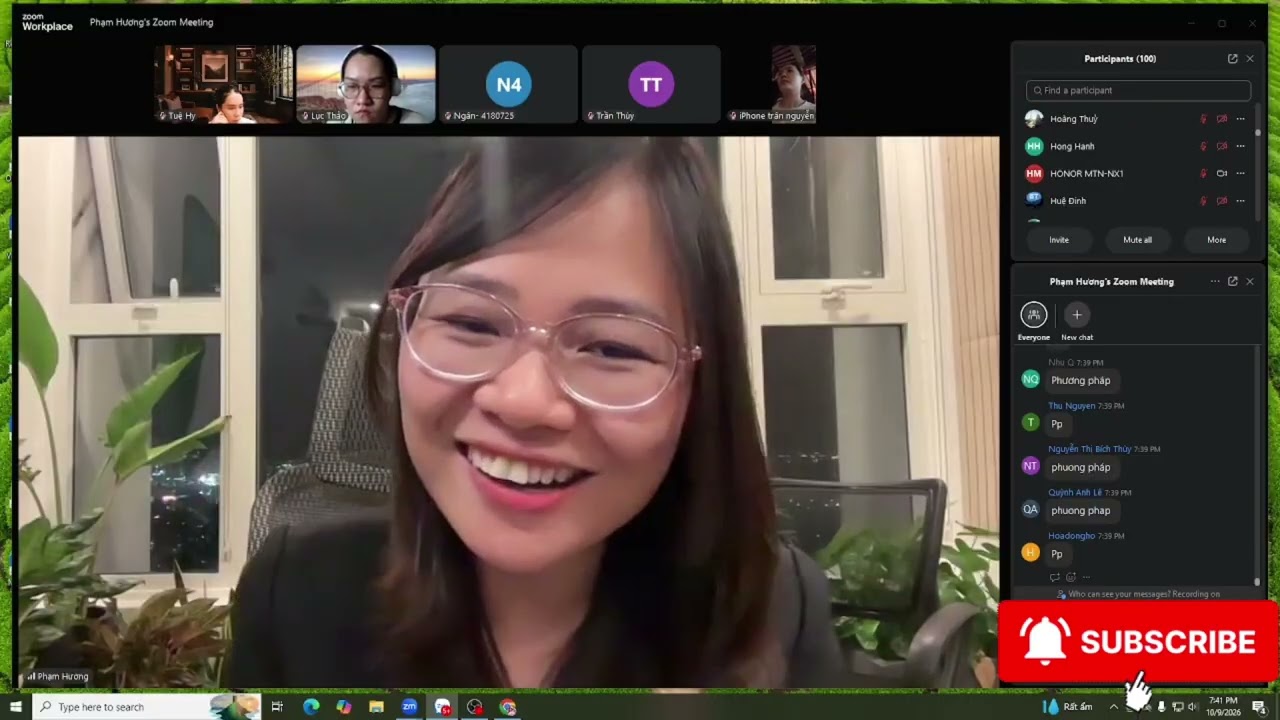Select the TT Trần Thùy participant tile

click(651, 84)
